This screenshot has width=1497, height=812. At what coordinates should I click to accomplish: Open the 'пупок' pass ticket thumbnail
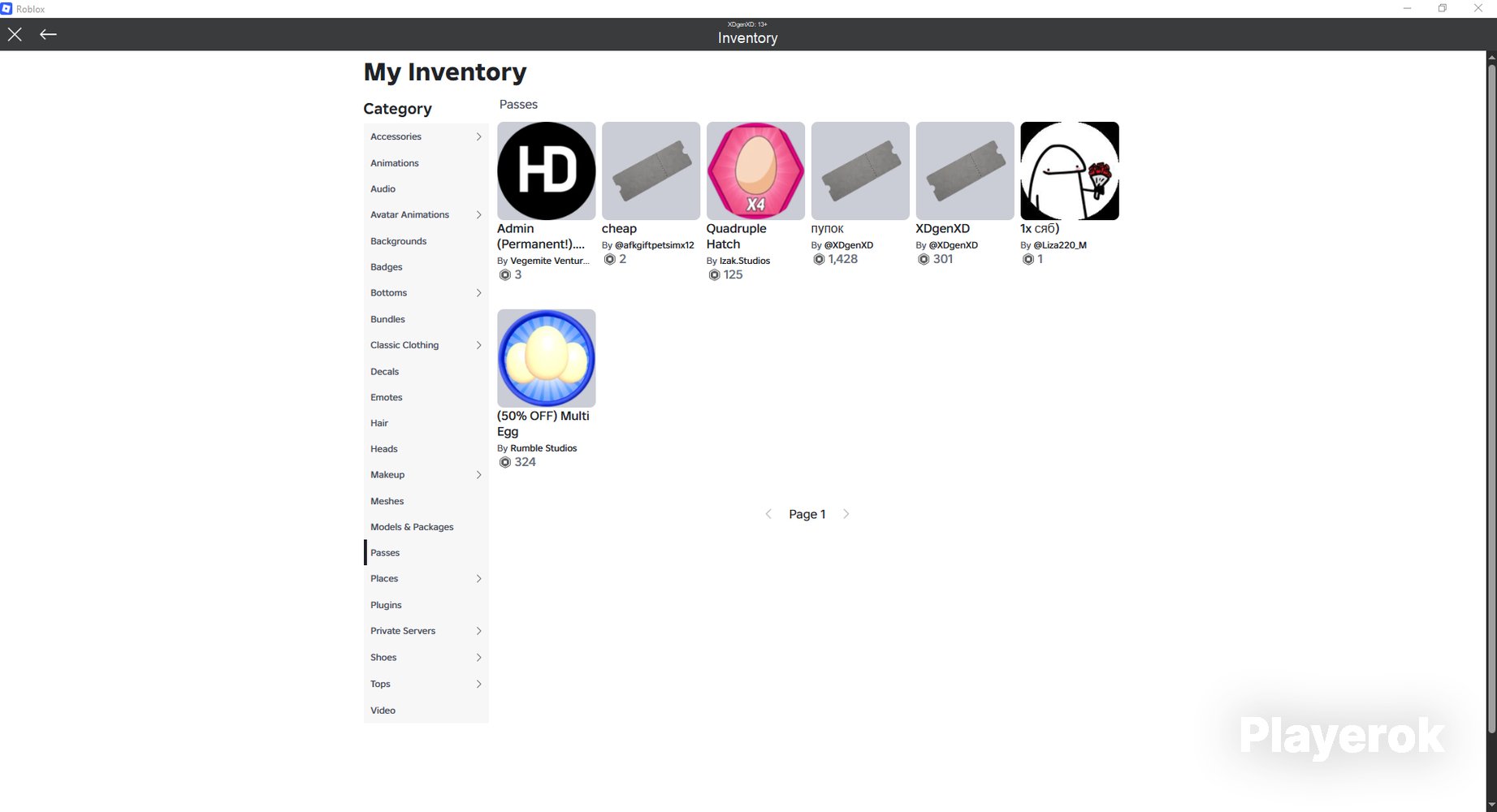(860, 171)
